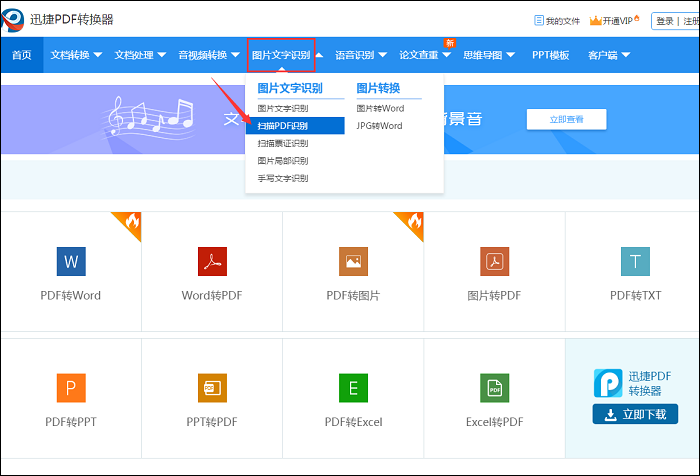
Task: Select 图片局部识别 from the dropdown
Action: click(x=283, y=161)
